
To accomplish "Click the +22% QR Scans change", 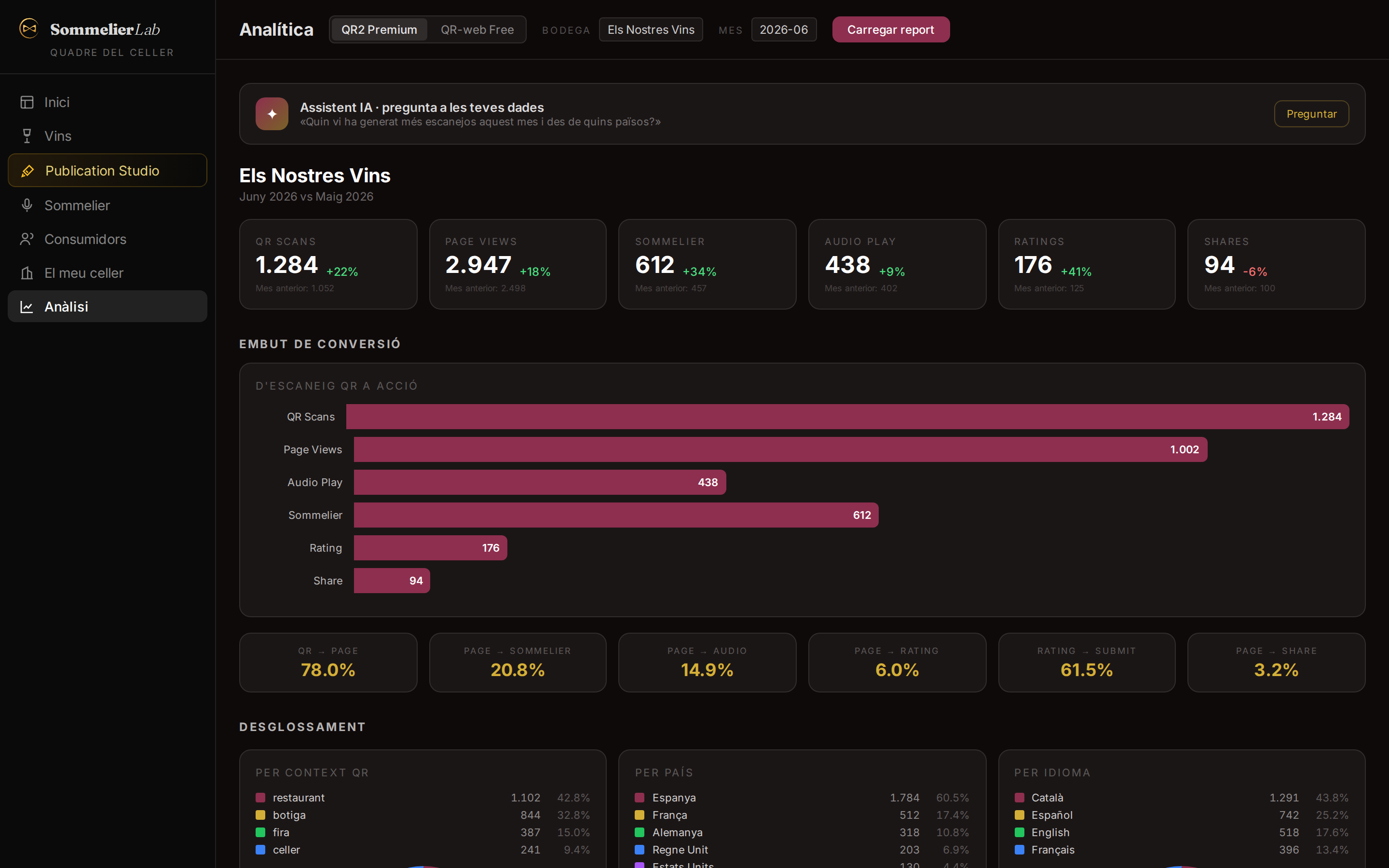I will pyautogui.click(x=342, y=271).
